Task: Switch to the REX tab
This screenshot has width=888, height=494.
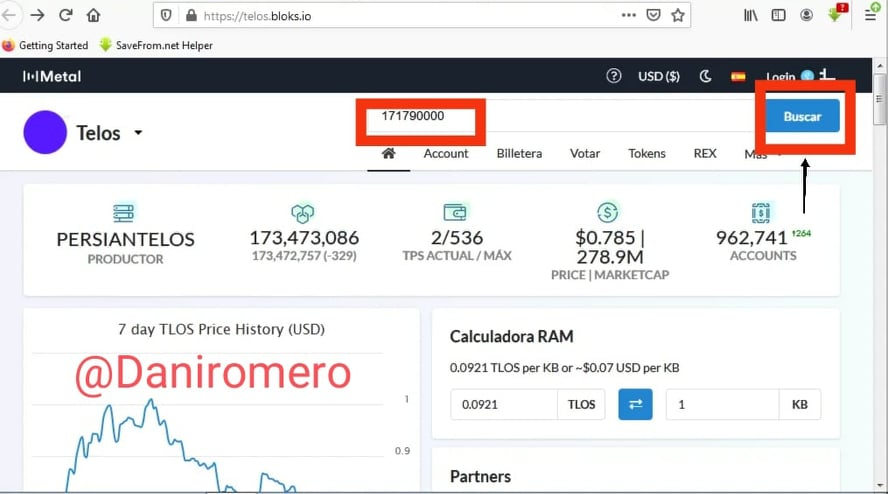Action: 705,154
